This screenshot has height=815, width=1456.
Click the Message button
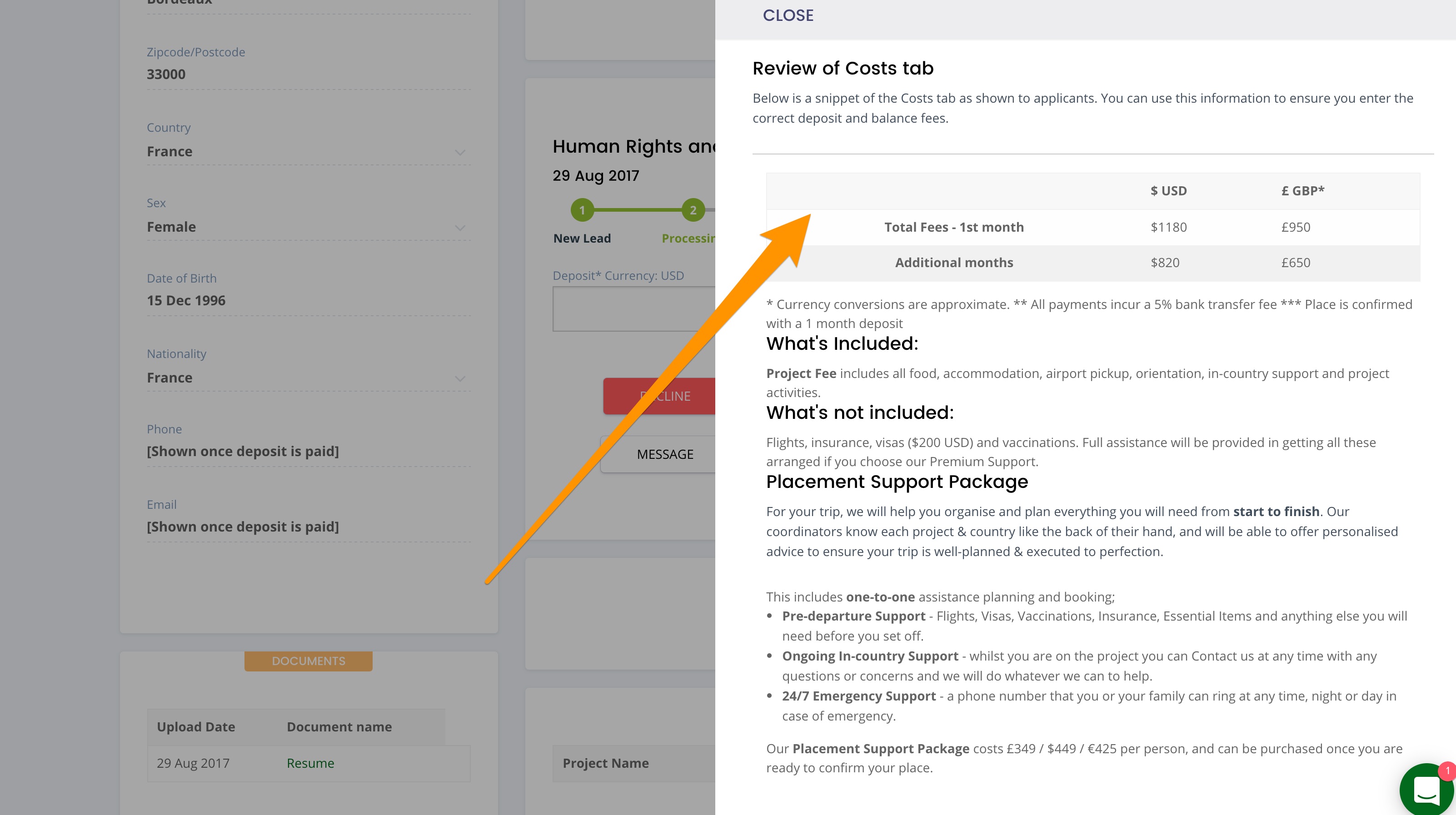[664, 454]
